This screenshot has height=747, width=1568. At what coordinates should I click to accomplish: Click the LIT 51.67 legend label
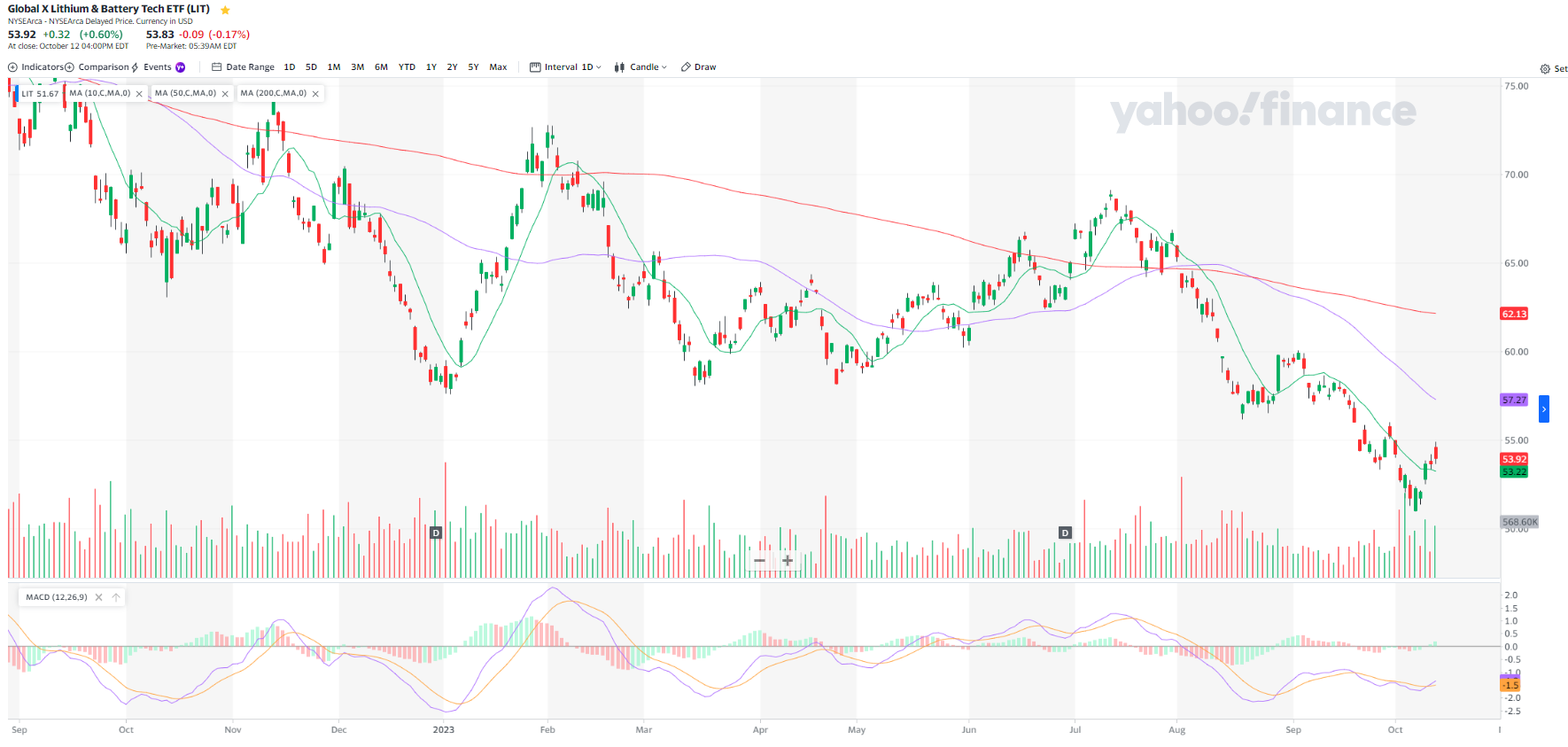point(40,94)
